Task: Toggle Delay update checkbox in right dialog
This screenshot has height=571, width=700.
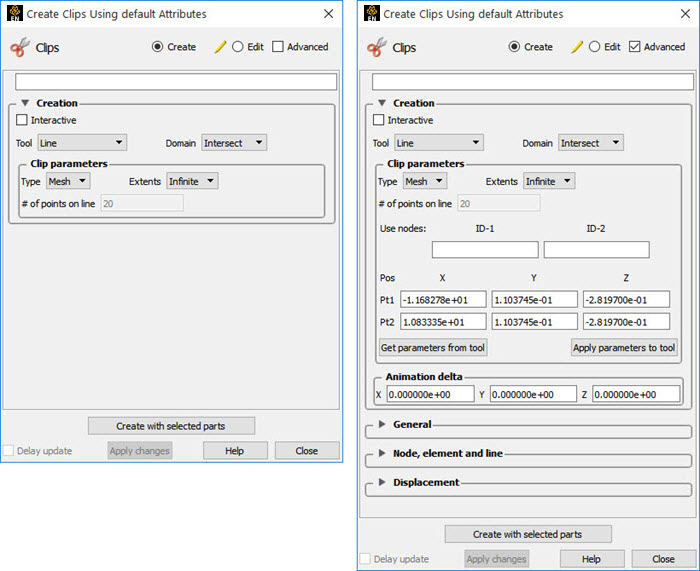Action: coord(365,558)
